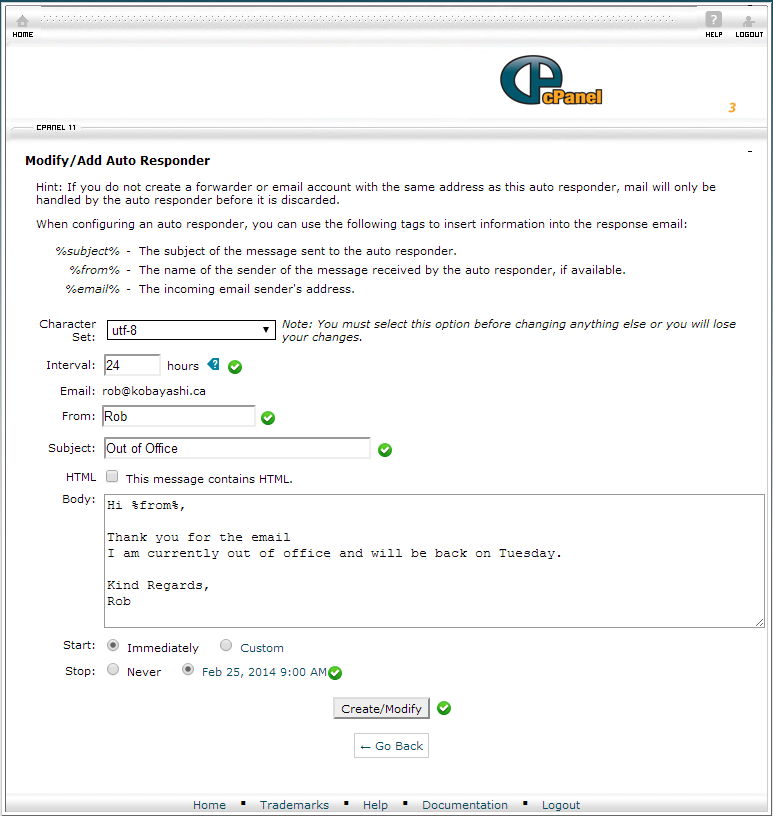Select Start Custom radio button

(x=225, y=645)
